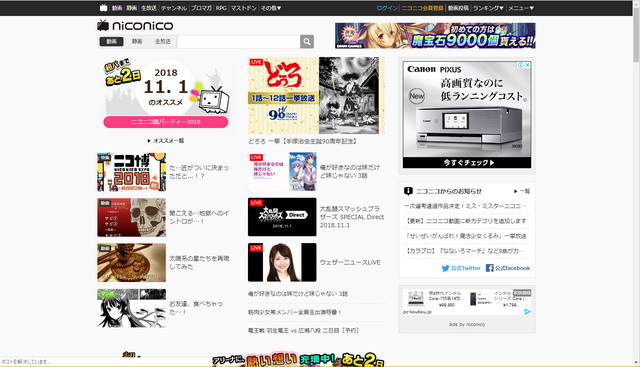Expand the ランキング dropdown menu
This screenshot has width=640, height=367.
click(488, 8)
